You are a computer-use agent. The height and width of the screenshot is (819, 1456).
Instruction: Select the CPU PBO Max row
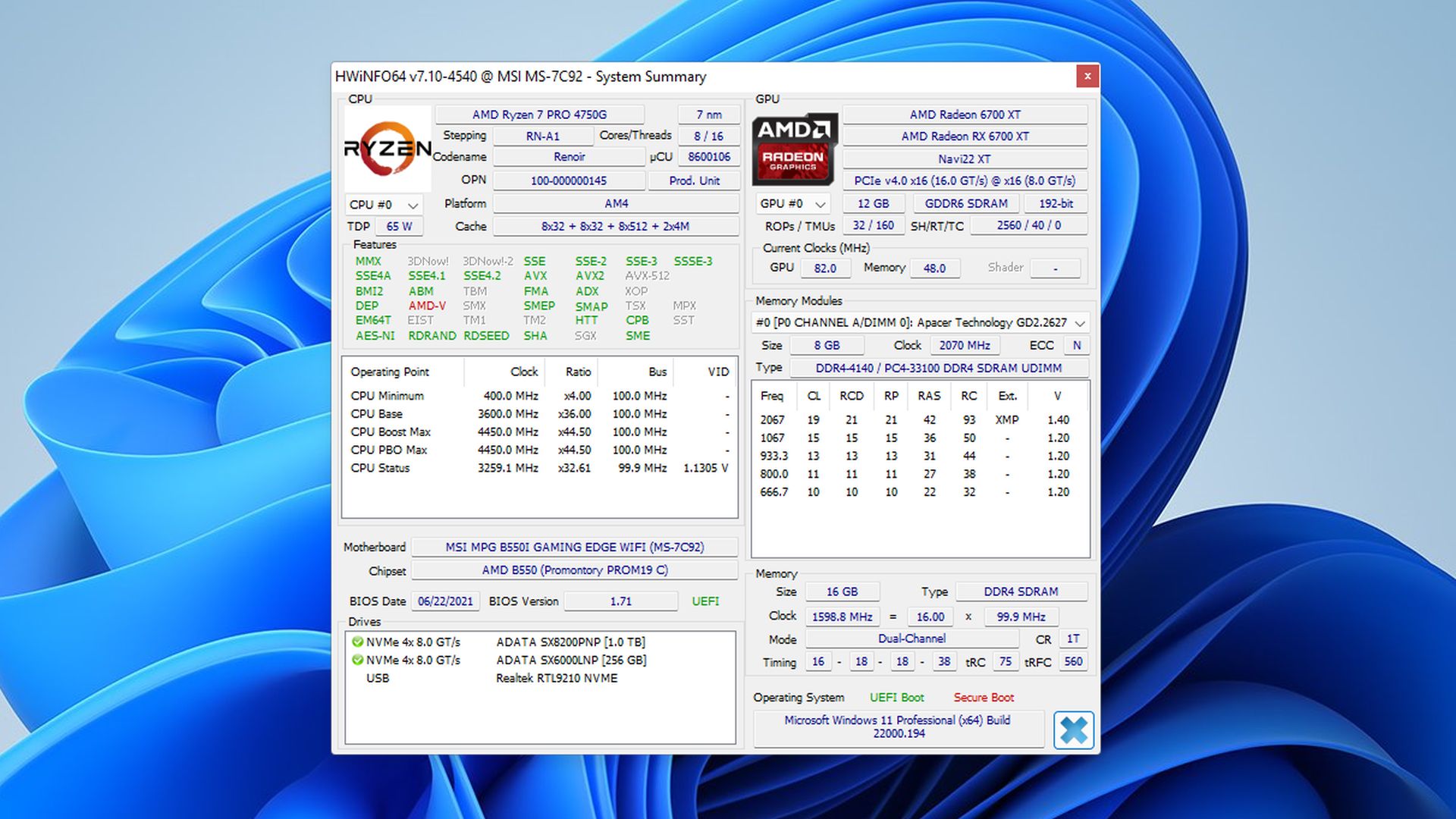[x=539, y=450]
